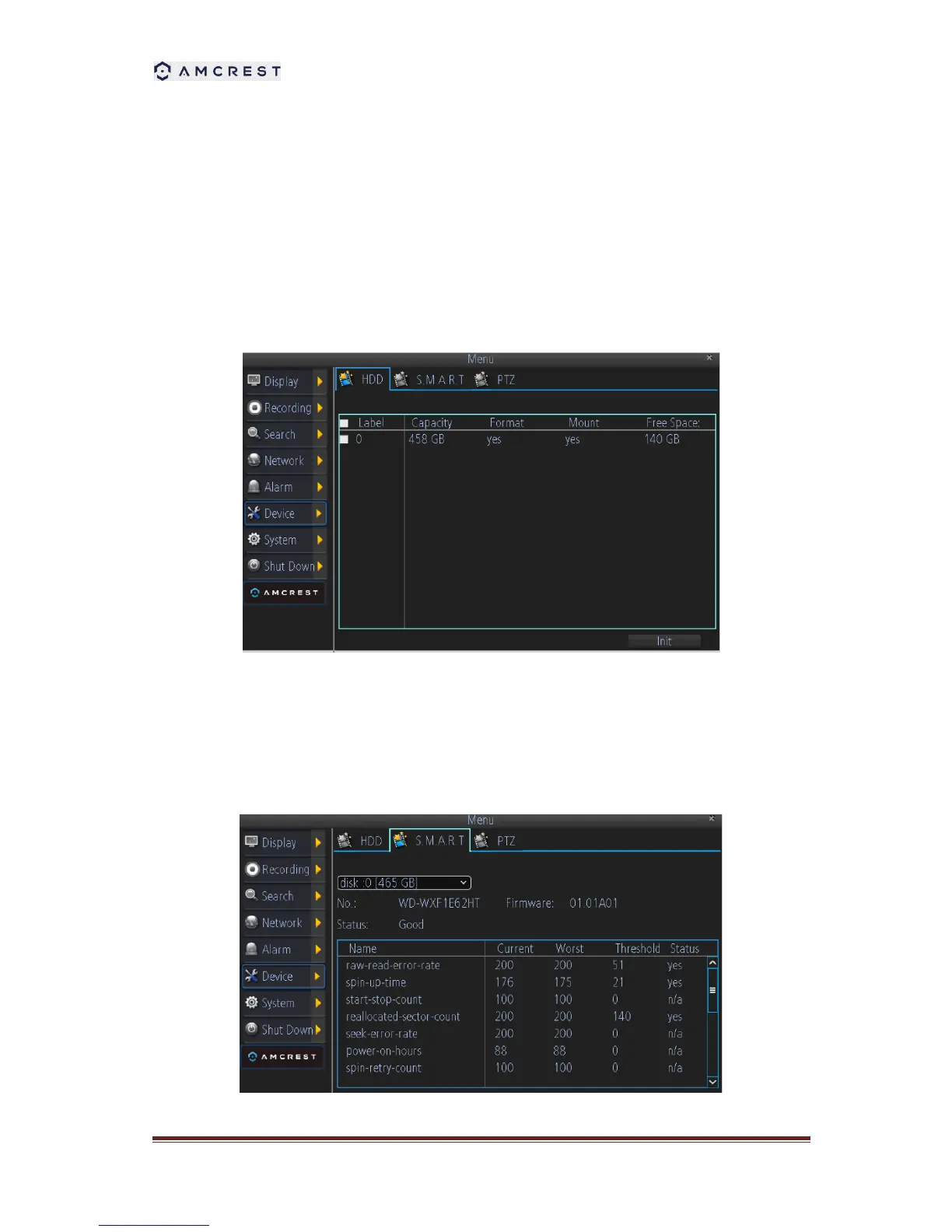Image resolution: width=952 pixels, height=1232 pixels.
Task: Click the S.M.A.R.T list scrollbar thumb
Action: click(712, 990)
